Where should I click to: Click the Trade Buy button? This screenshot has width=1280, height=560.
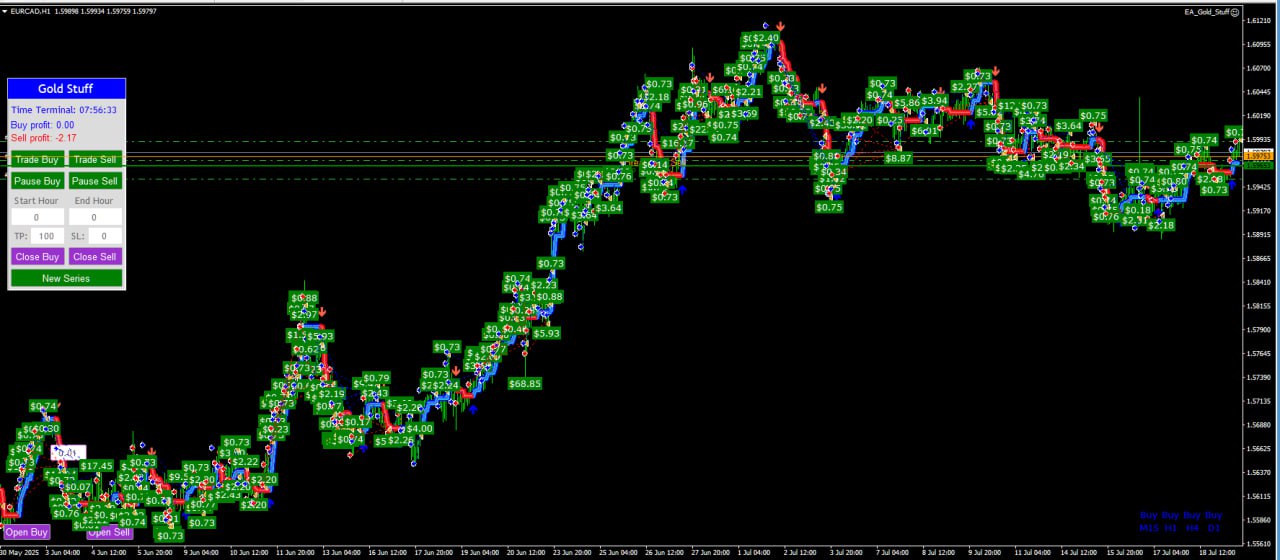pyautogui.click(x=37, y=159)
